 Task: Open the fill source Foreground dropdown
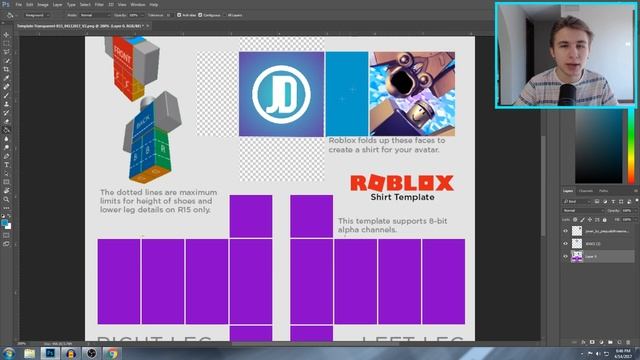[37, 15]
